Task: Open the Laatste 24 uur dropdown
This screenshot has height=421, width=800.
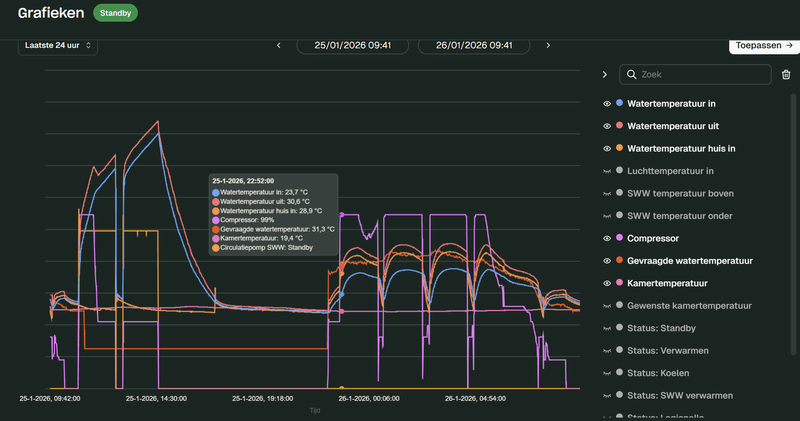Action: (x=58, y=45)
